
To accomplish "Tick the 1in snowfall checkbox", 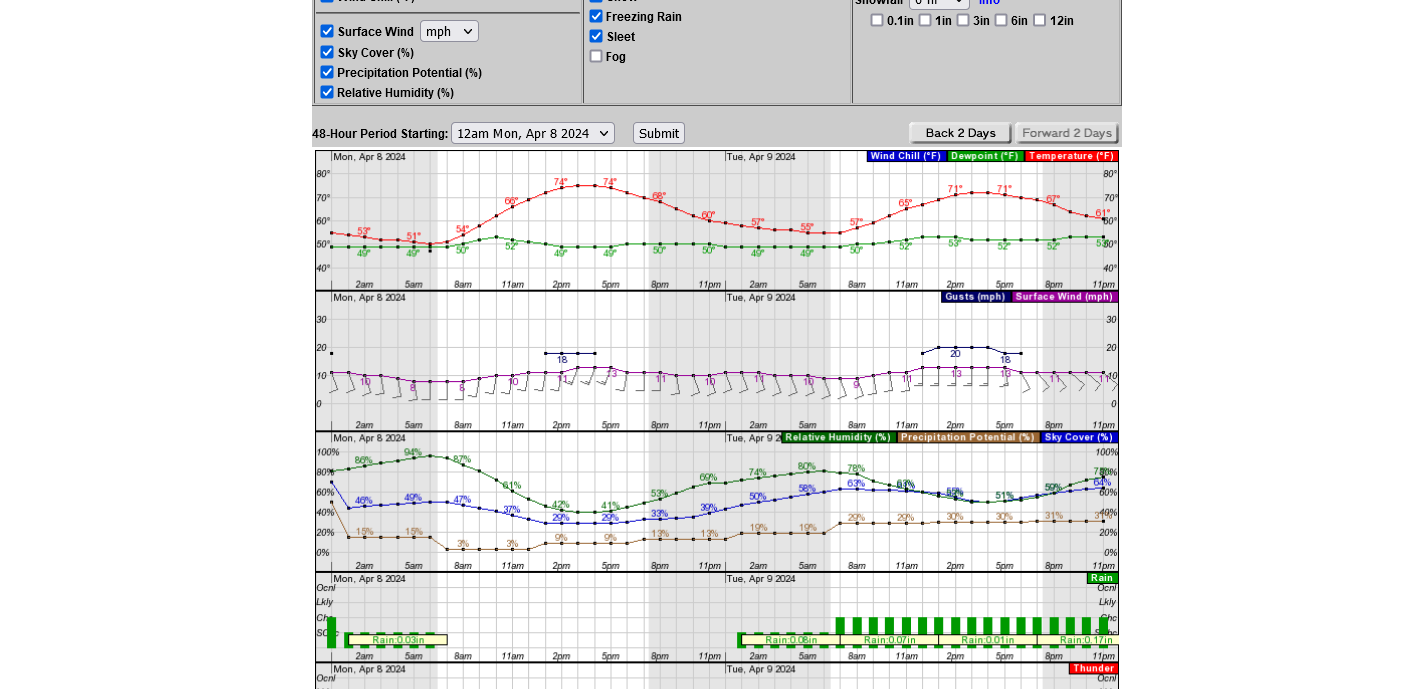I will tap(925, 20).
